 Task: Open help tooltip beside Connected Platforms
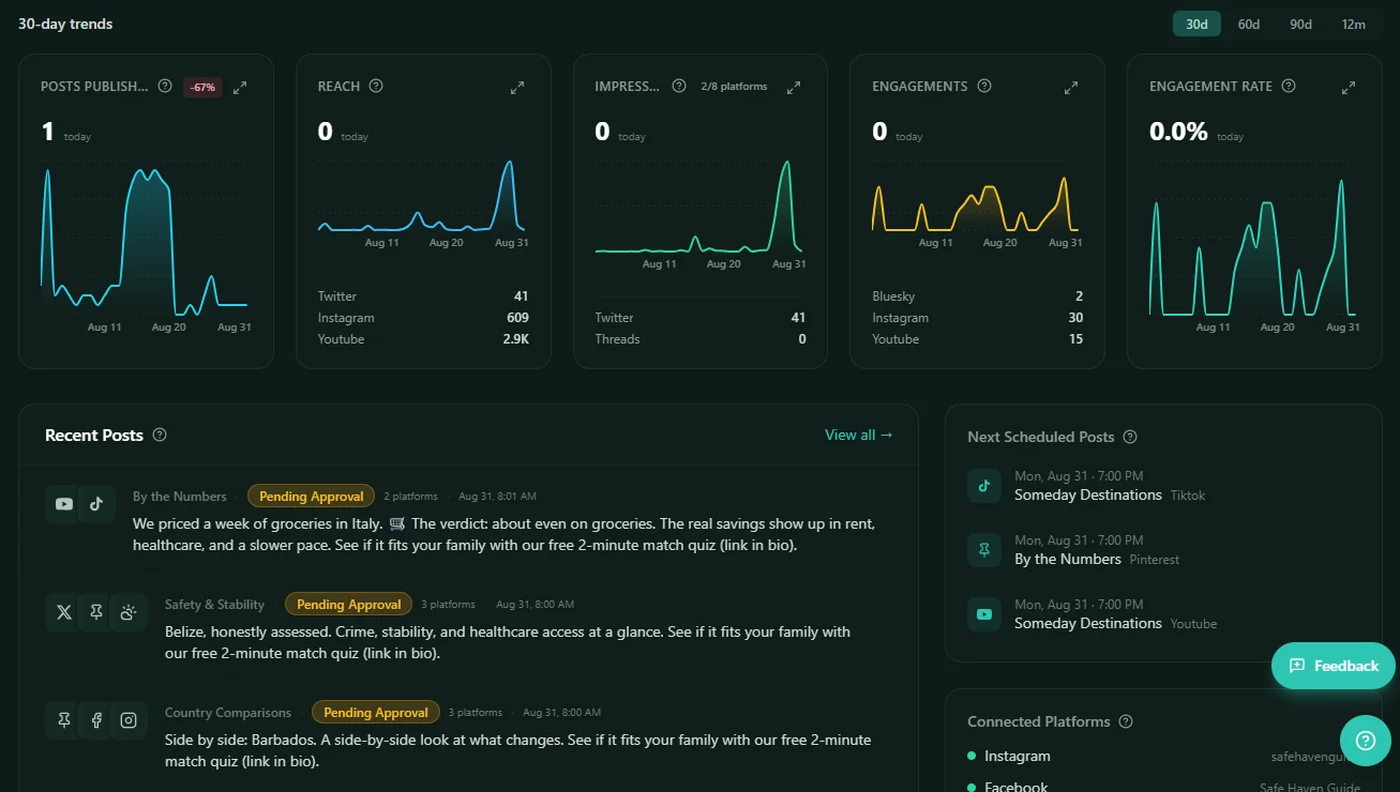1126,721
